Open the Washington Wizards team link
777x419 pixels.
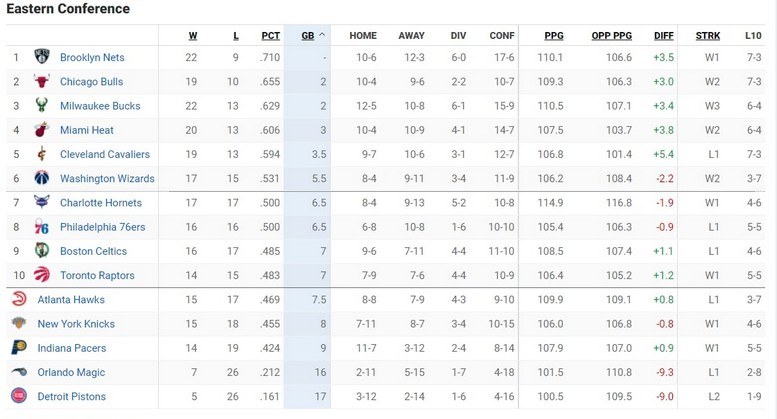[107, 179]
